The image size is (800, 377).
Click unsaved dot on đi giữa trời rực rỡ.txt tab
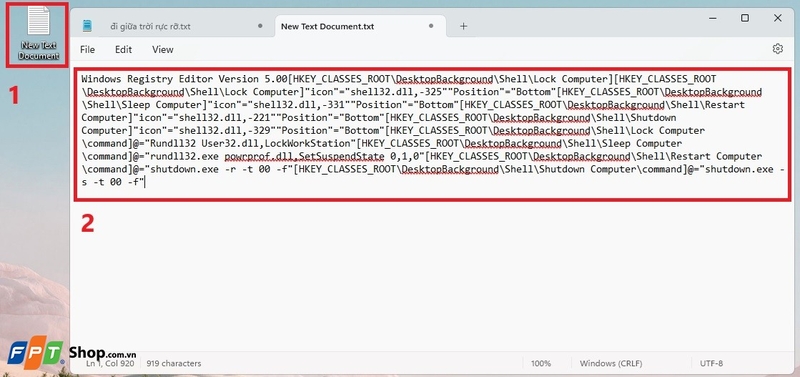(x=260, y=26)
